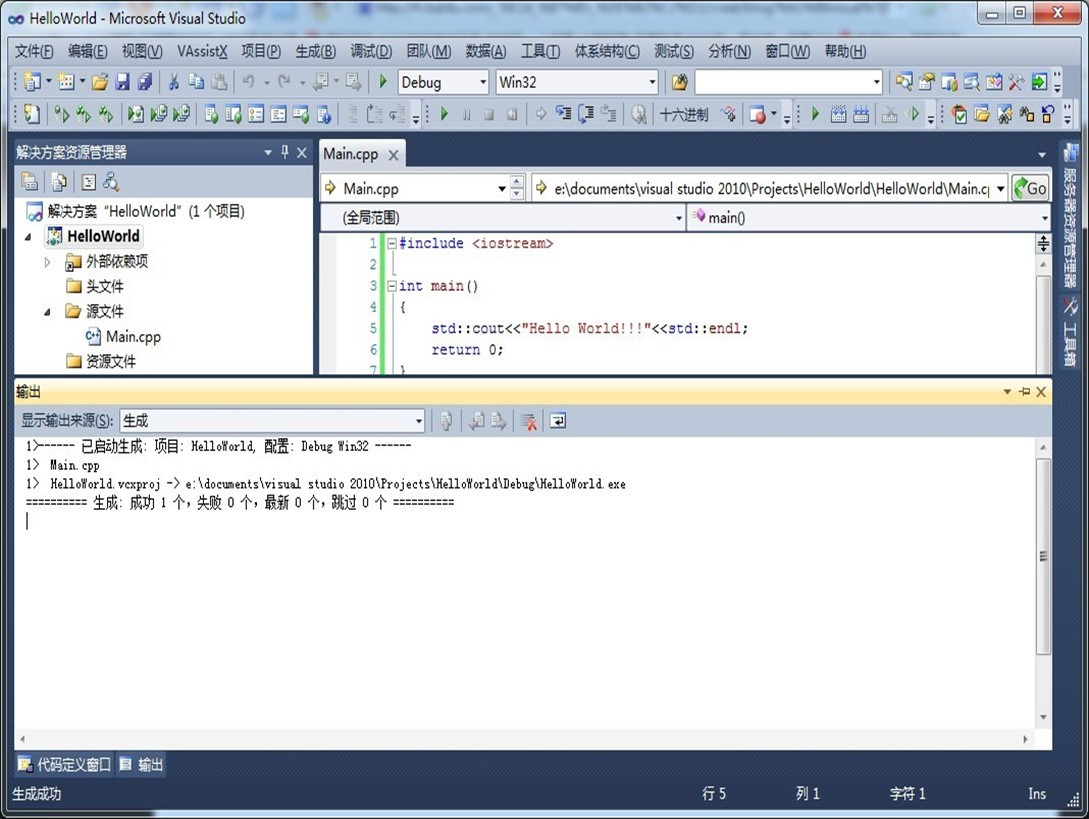Click the breakpoint window red dot icon
Viewport: 1089px width, 819px height.
tap(757, 114)
